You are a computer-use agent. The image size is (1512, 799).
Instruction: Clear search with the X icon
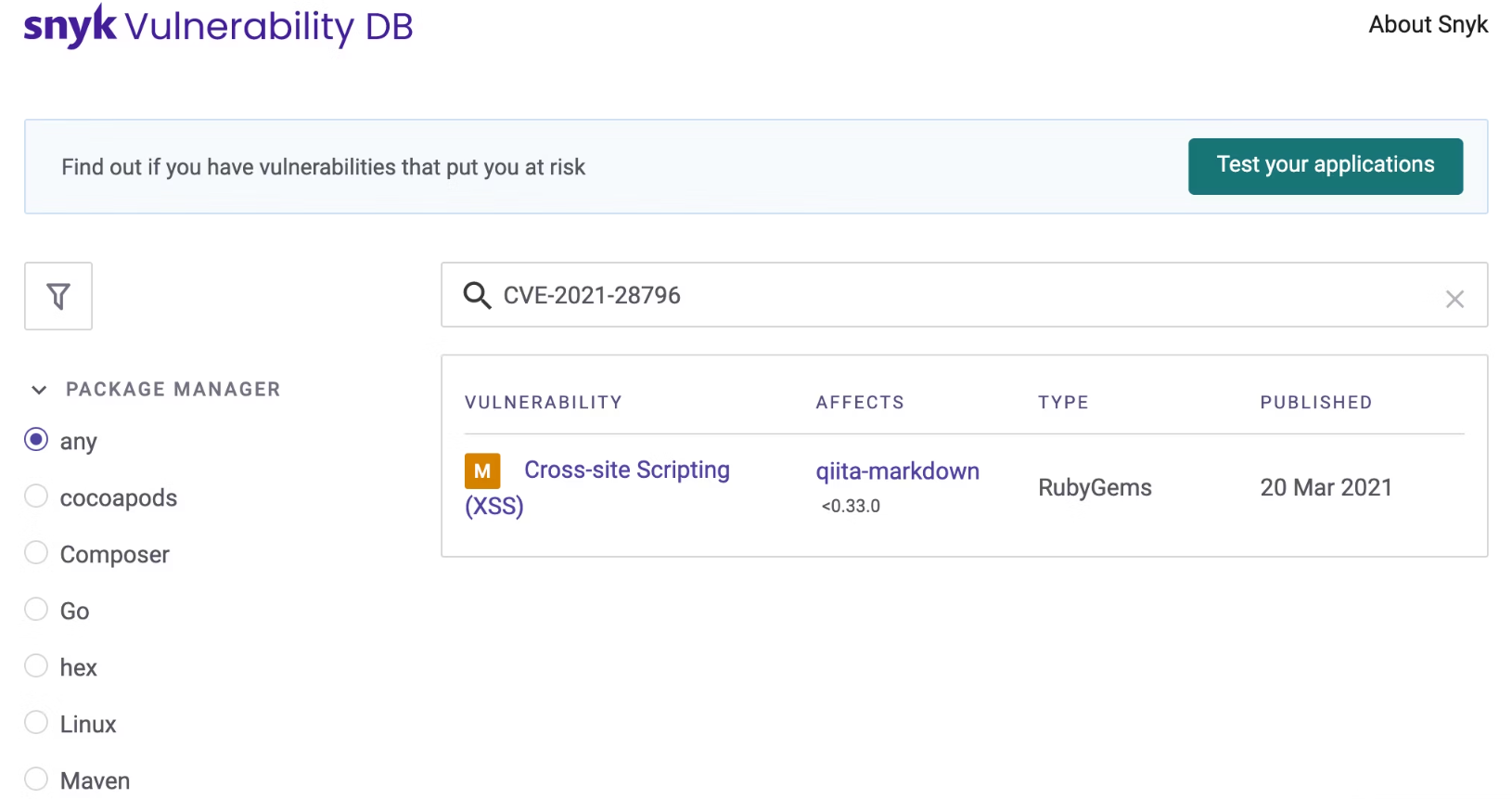click(1454, 299)
